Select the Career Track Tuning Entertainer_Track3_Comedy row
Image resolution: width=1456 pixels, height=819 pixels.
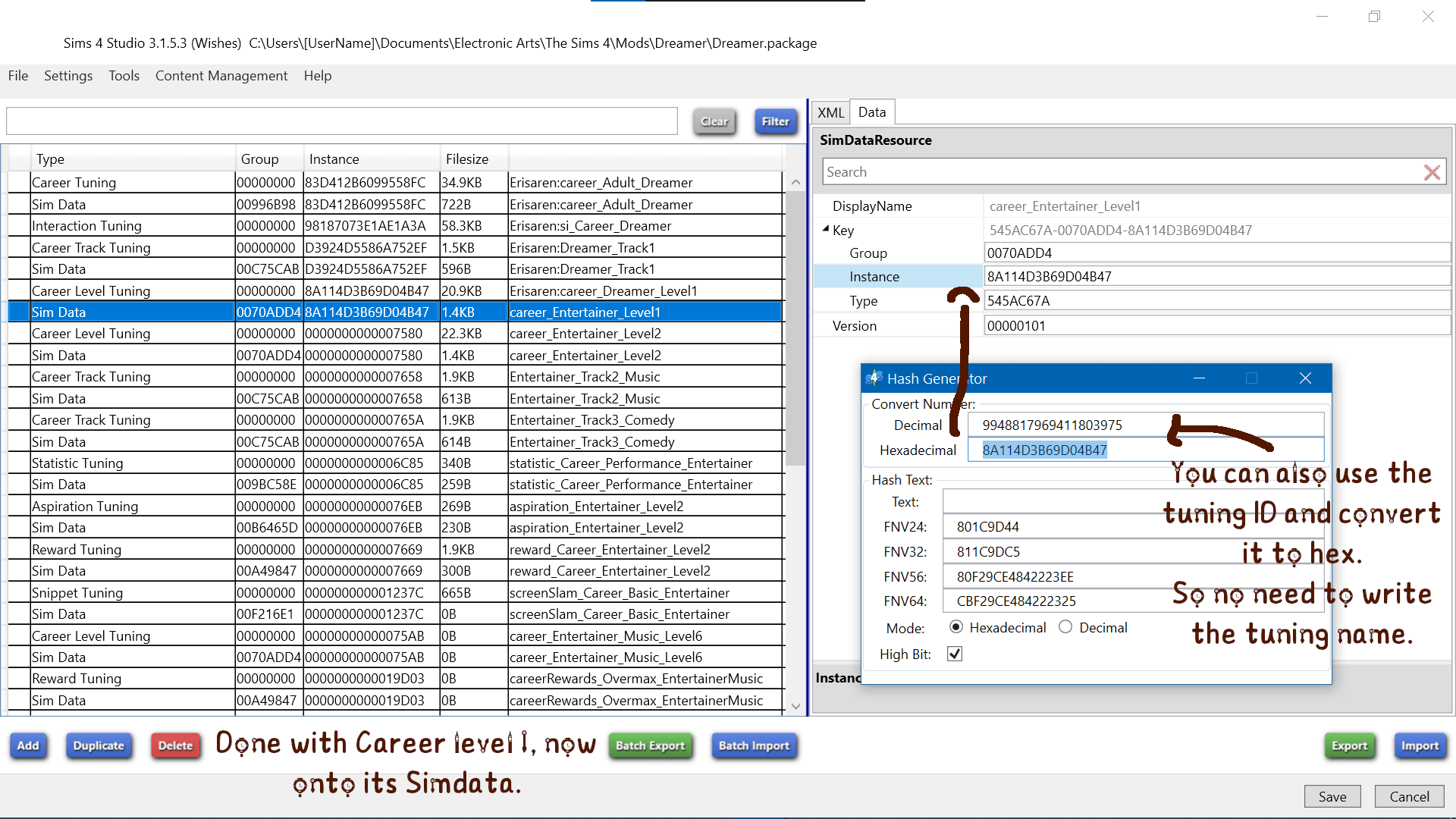tap(395, 420)
